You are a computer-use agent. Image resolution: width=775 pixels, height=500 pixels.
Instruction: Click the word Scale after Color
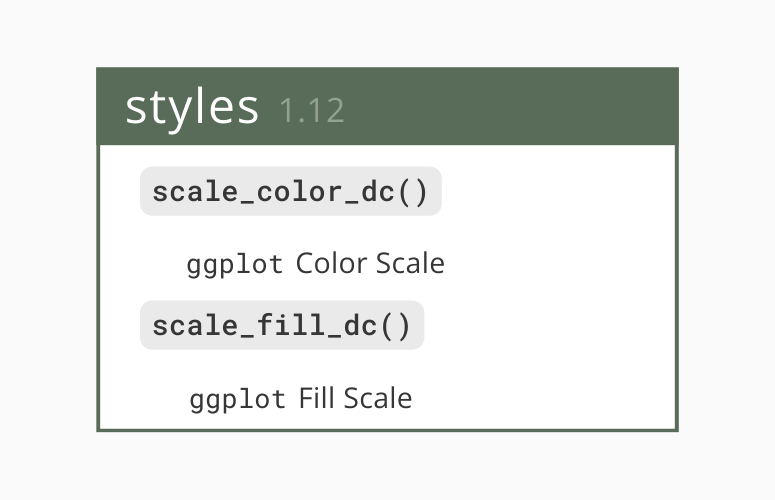[410, 263]
